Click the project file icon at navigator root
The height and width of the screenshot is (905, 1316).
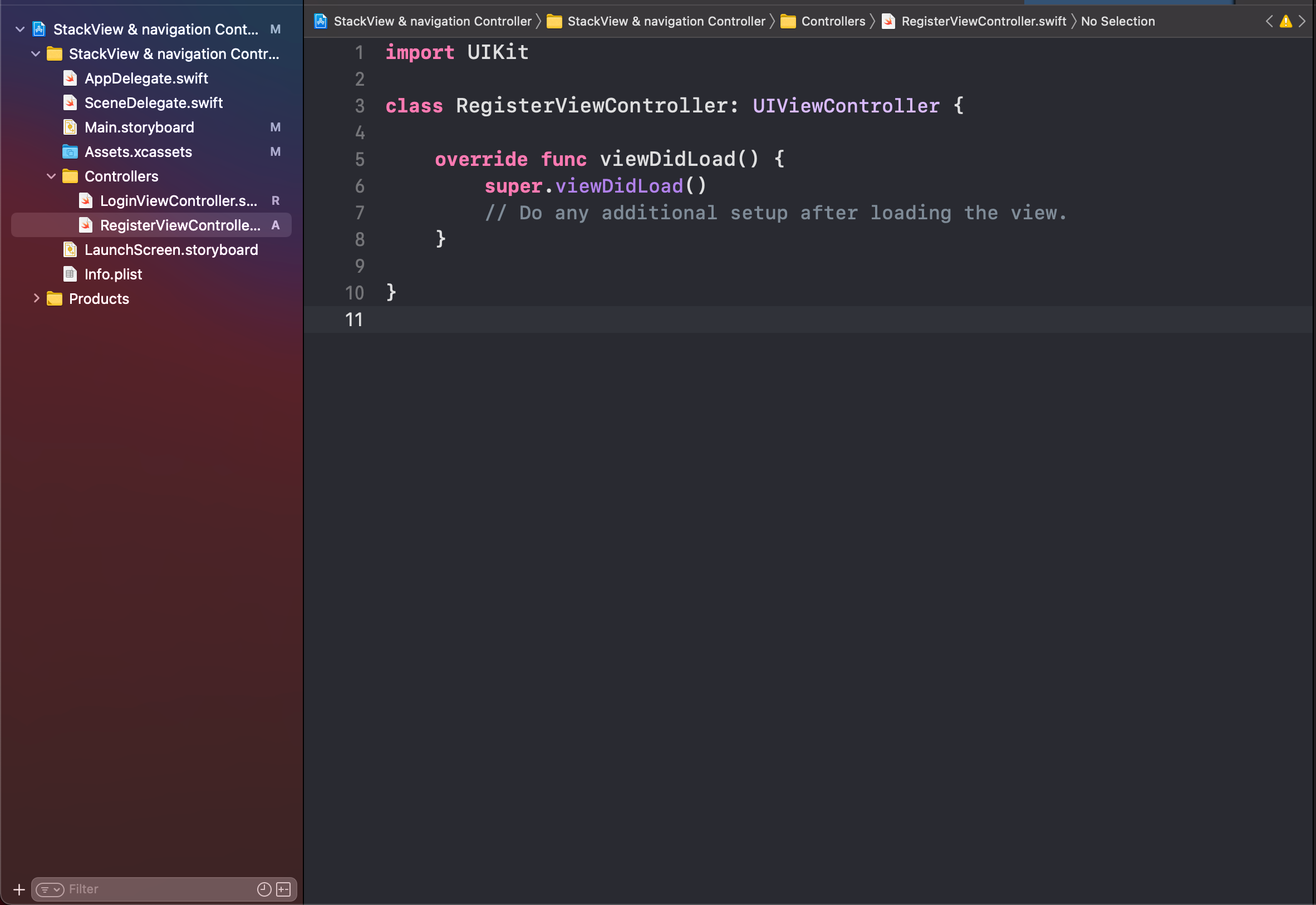point(39,29)
